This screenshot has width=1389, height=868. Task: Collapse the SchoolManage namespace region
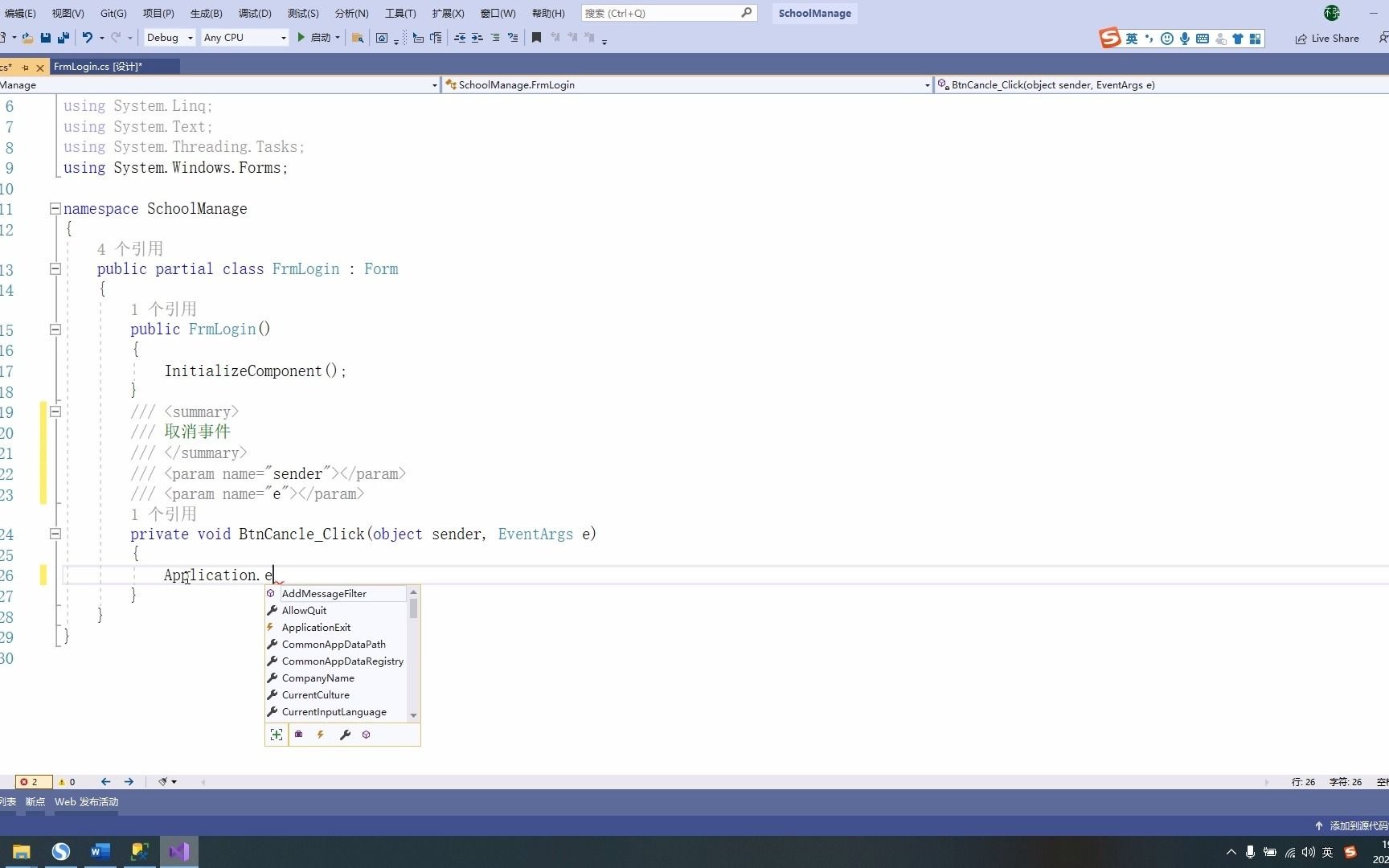(55, 208)
